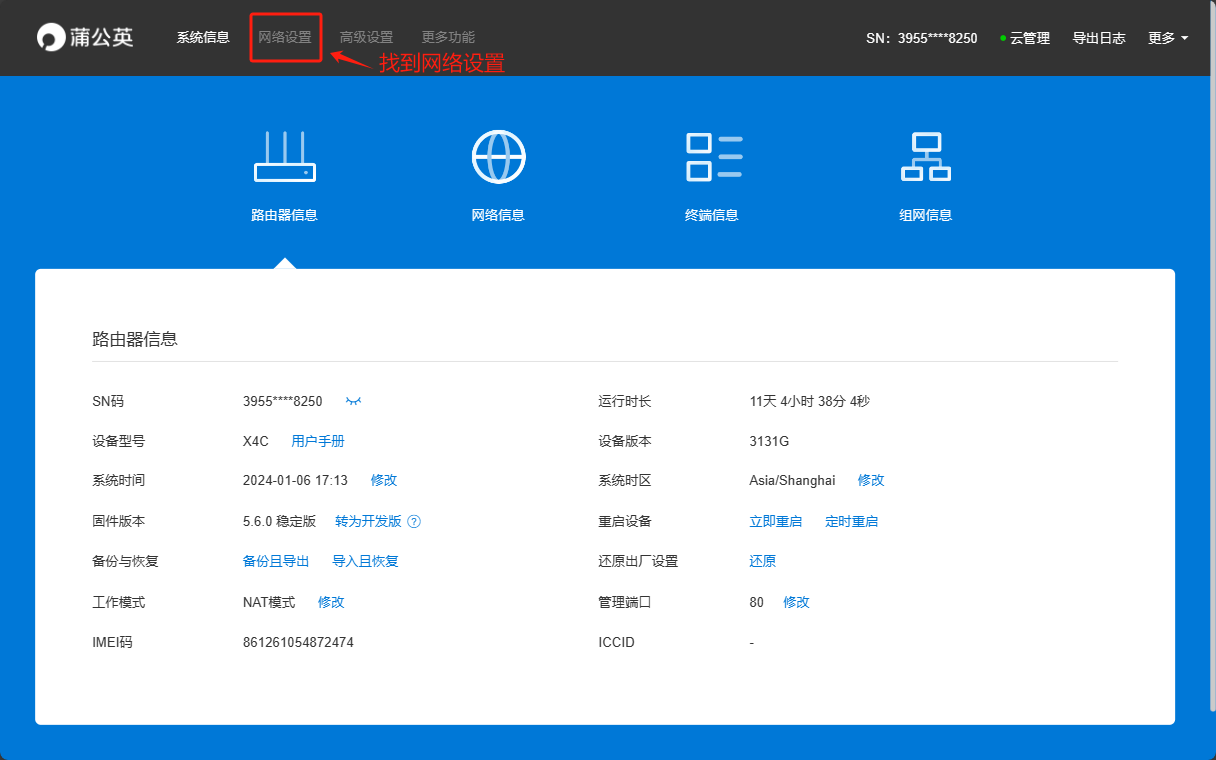Click 立即重启 to reboot device
1216x760 pixels.
[x=776, y=521]
